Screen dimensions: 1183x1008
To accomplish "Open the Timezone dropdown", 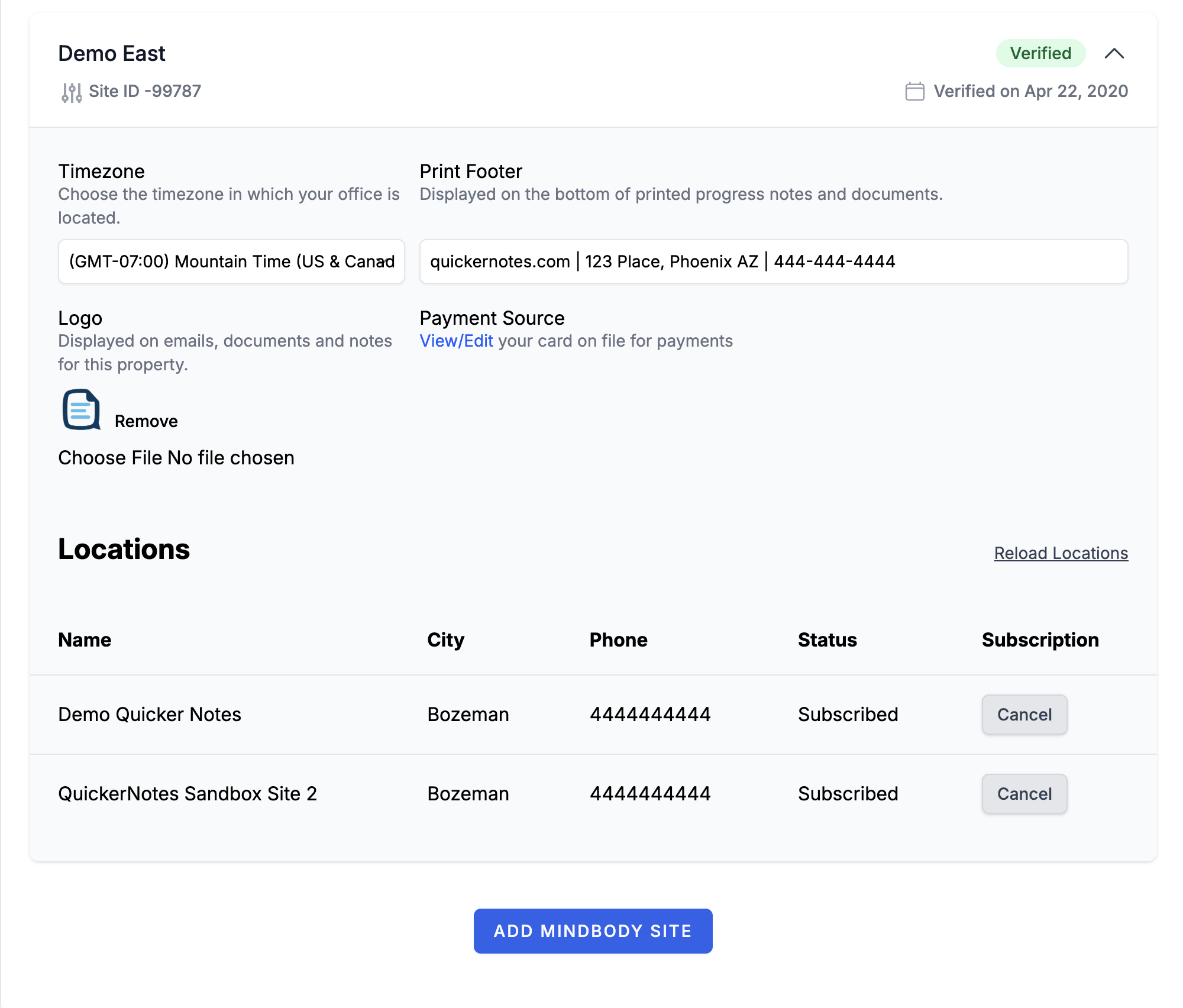I will (x=231, y=261).
